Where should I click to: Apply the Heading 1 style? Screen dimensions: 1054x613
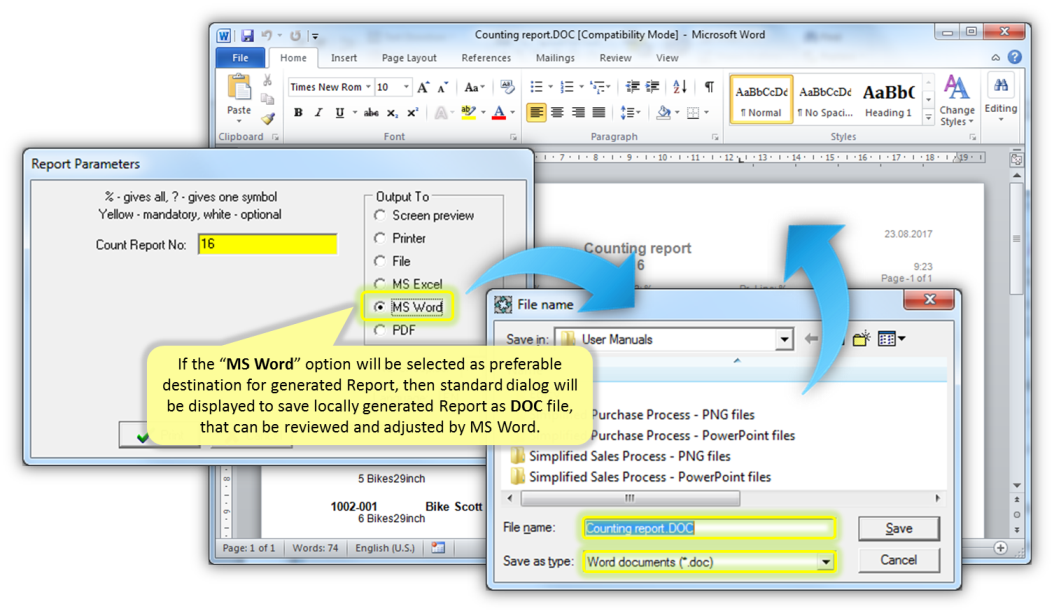(888, 99)
